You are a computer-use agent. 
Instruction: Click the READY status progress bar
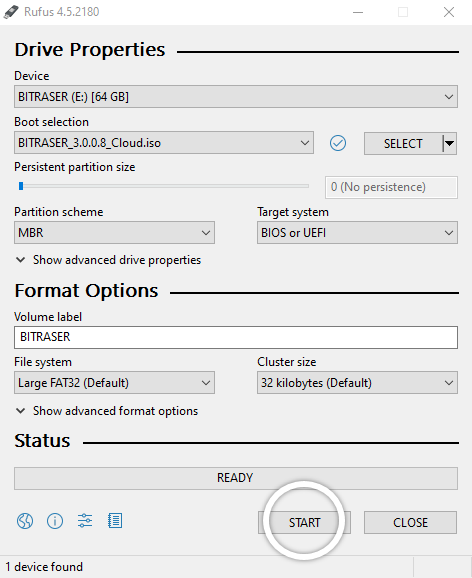tap(236, 478)
